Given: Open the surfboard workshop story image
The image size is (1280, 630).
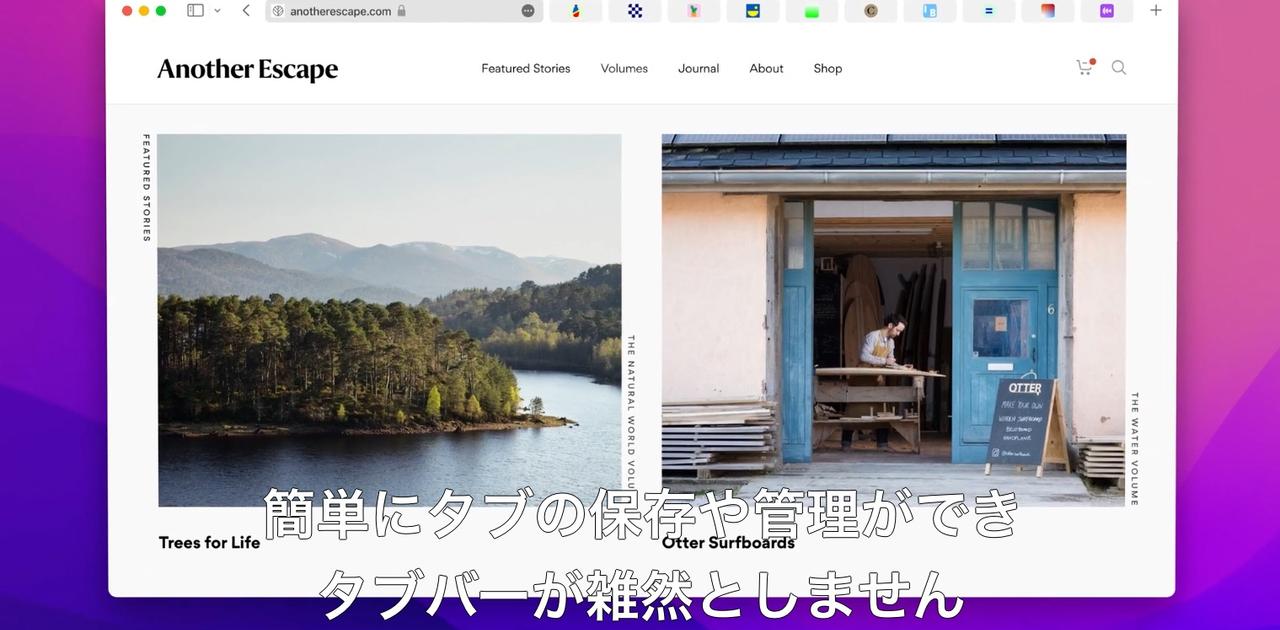Looking at the screenshot, I should pyautogui.click(x=894, y=320).
